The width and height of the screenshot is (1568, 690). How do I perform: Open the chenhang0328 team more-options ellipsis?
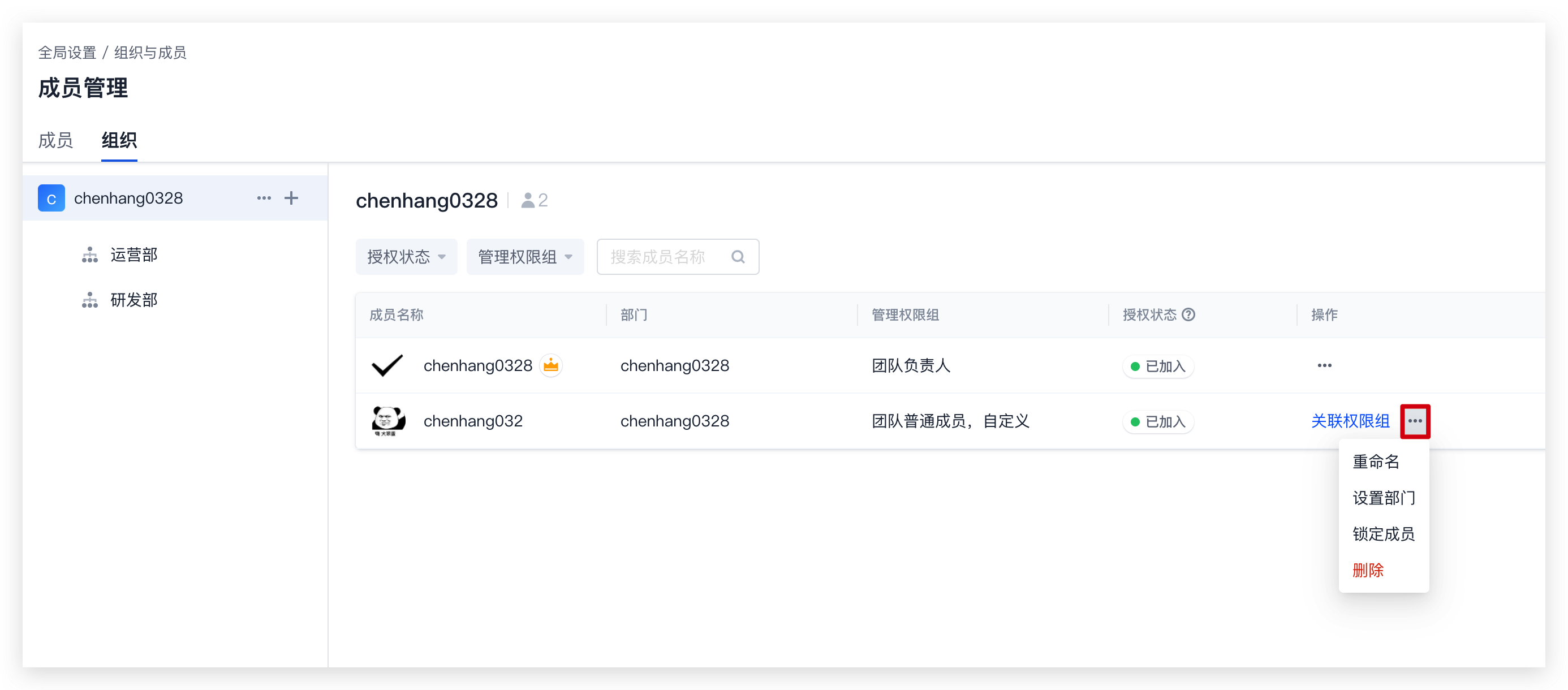point(264,199)
